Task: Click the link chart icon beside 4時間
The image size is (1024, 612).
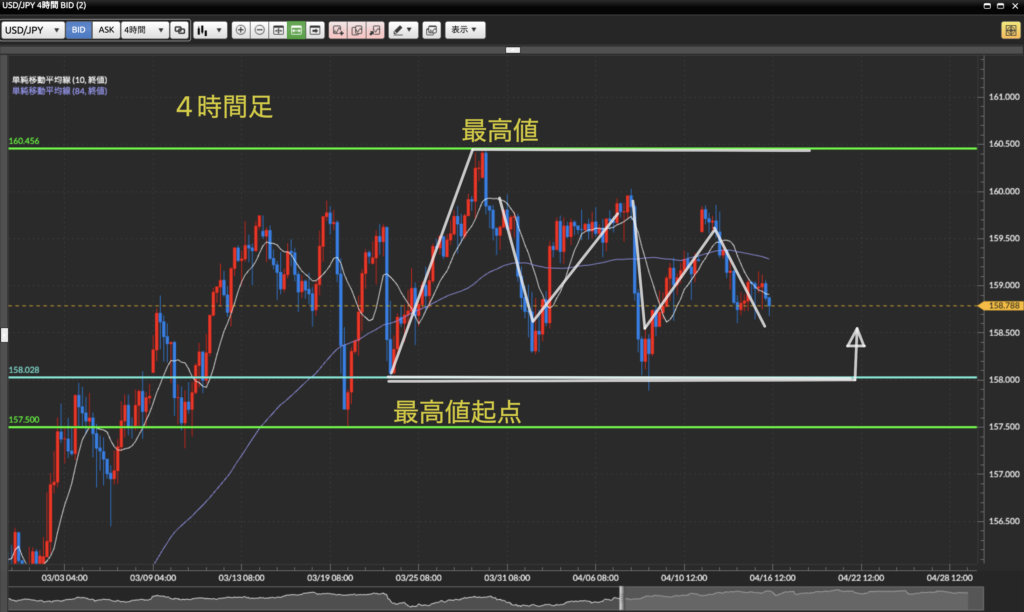Action: point(179,30)
